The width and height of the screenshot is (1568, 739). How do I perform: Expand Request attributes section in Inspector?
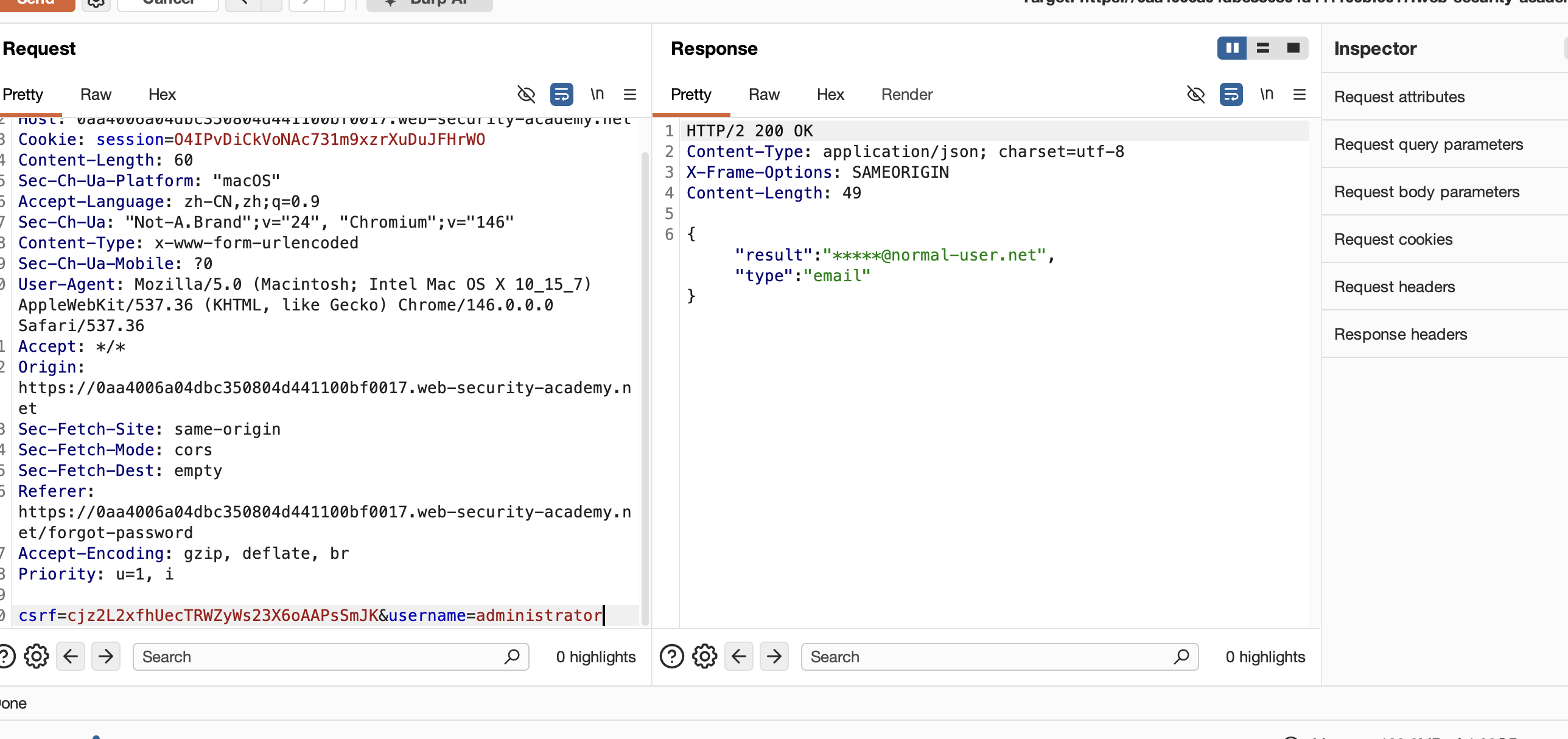(1399, 97)
